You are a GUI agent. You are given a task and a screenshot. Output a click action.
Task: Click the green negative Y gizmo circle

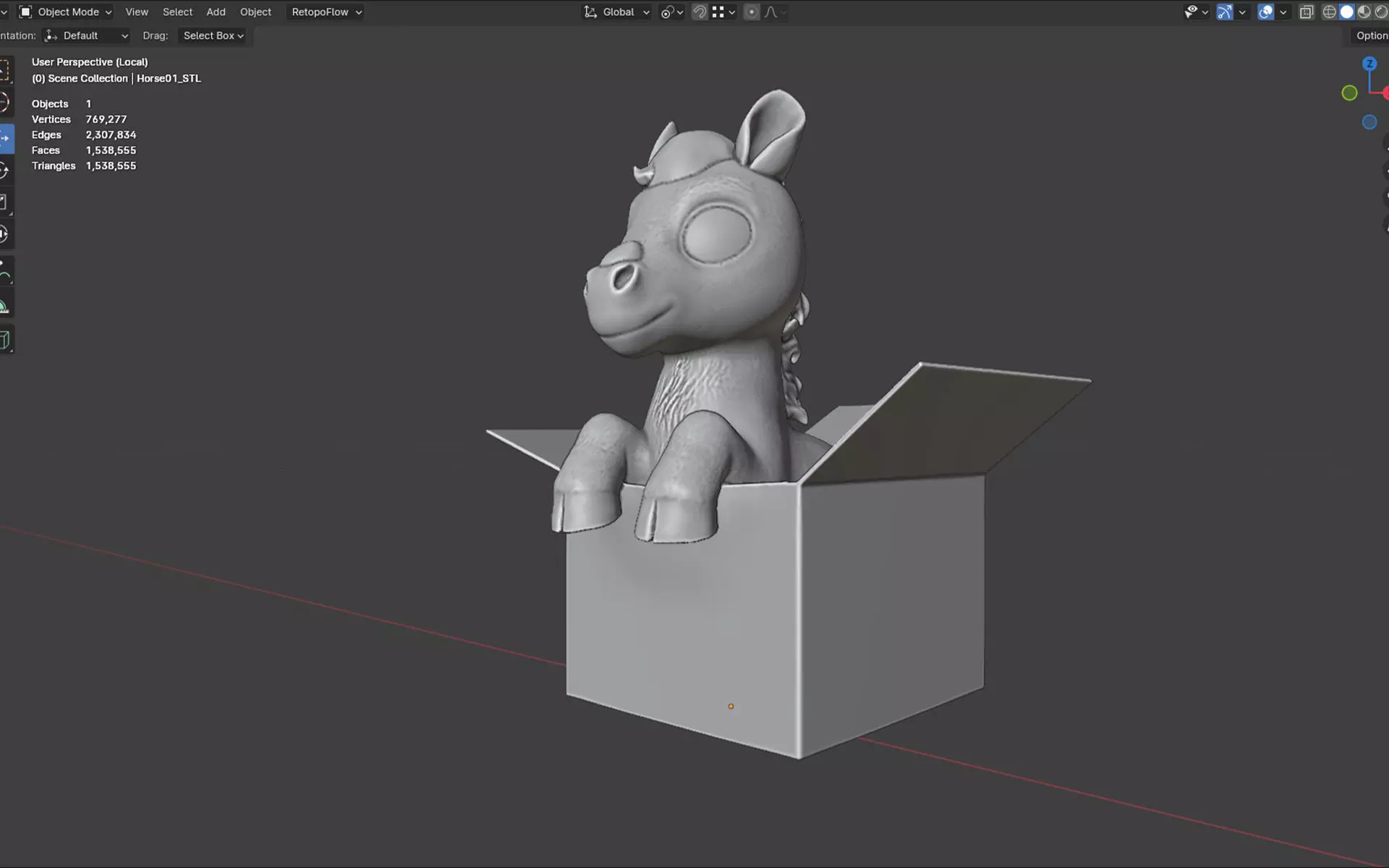[x=1349, y=93]
